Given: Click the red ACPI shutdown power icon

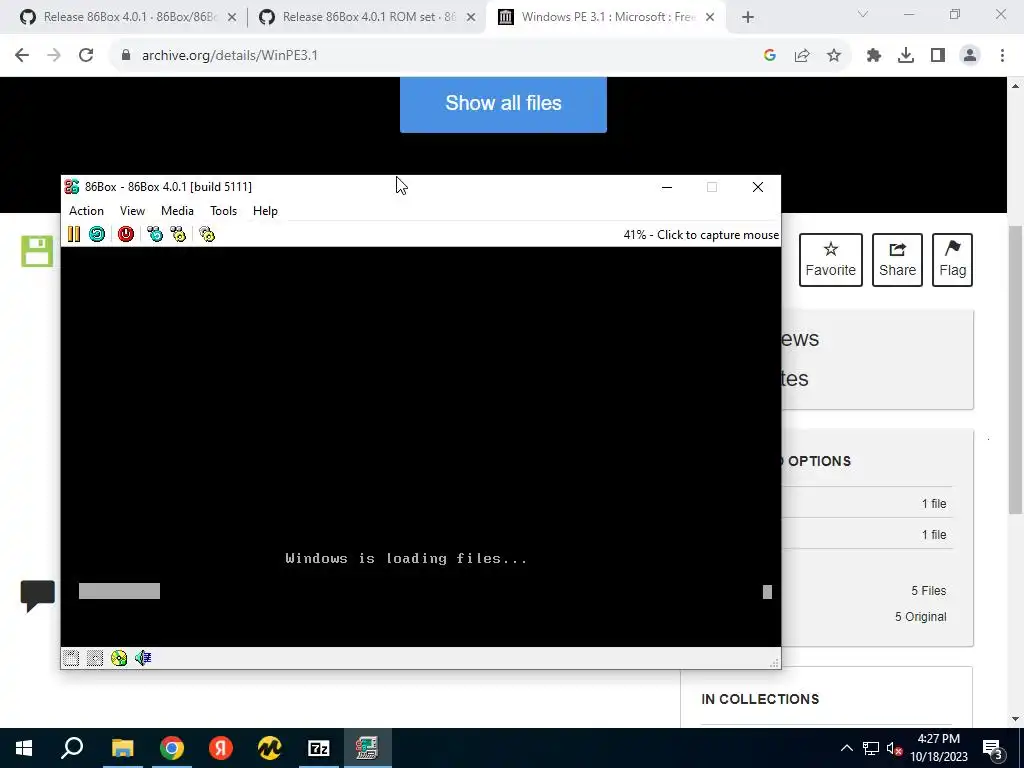Looking at the screenshot, I should (x=125, y=234).
